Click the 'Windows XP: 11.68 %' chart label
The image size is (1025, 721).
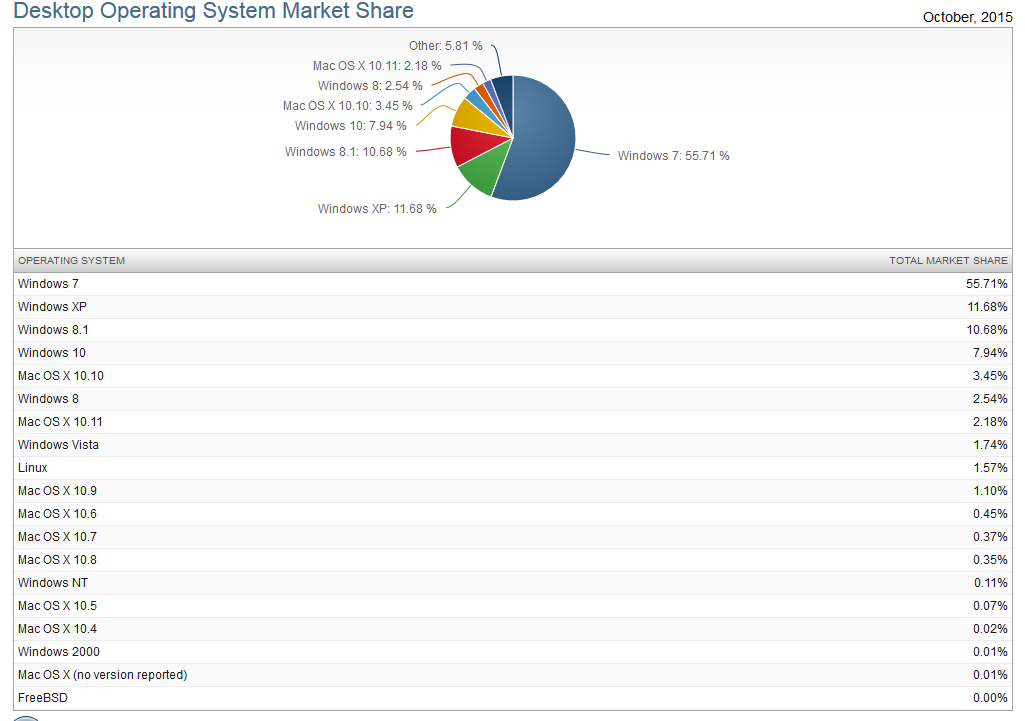[x=377, y=209]
